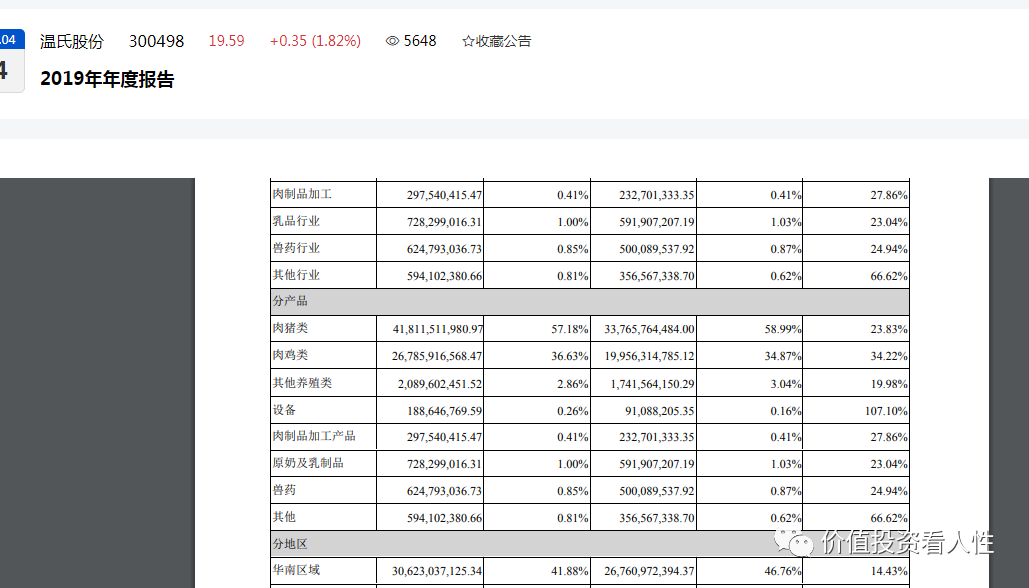Click cost value 19,956,314,785.12
The image size is (1029, 588).
click(x=649, y=356)
